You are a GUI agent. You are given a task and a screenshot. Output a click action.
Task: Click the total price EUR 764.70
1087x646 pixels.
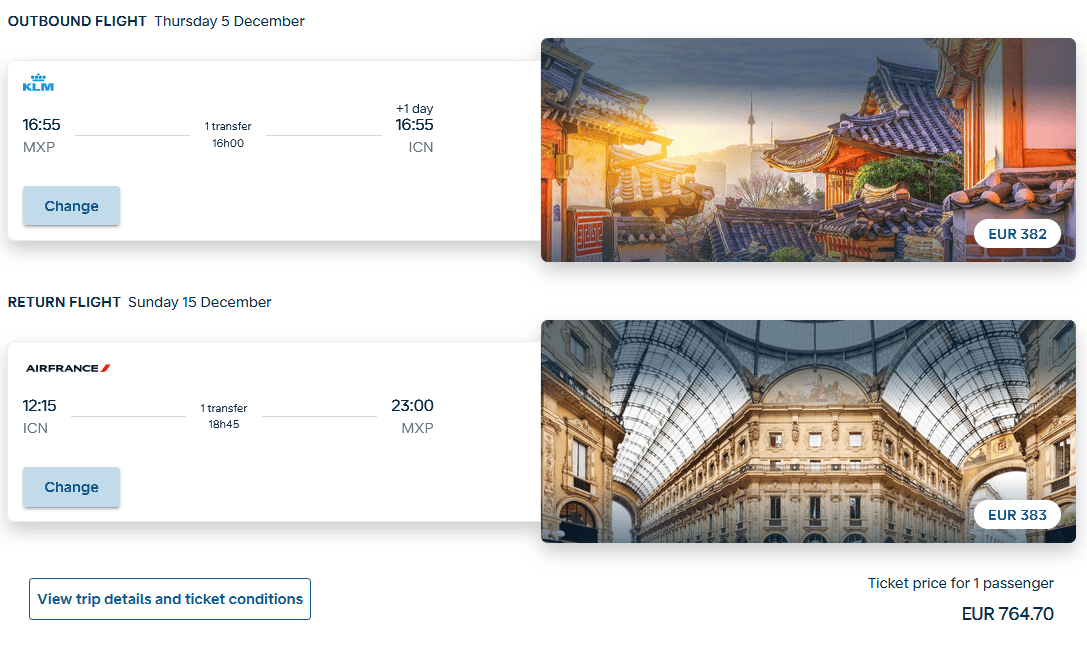(1007, 614)
